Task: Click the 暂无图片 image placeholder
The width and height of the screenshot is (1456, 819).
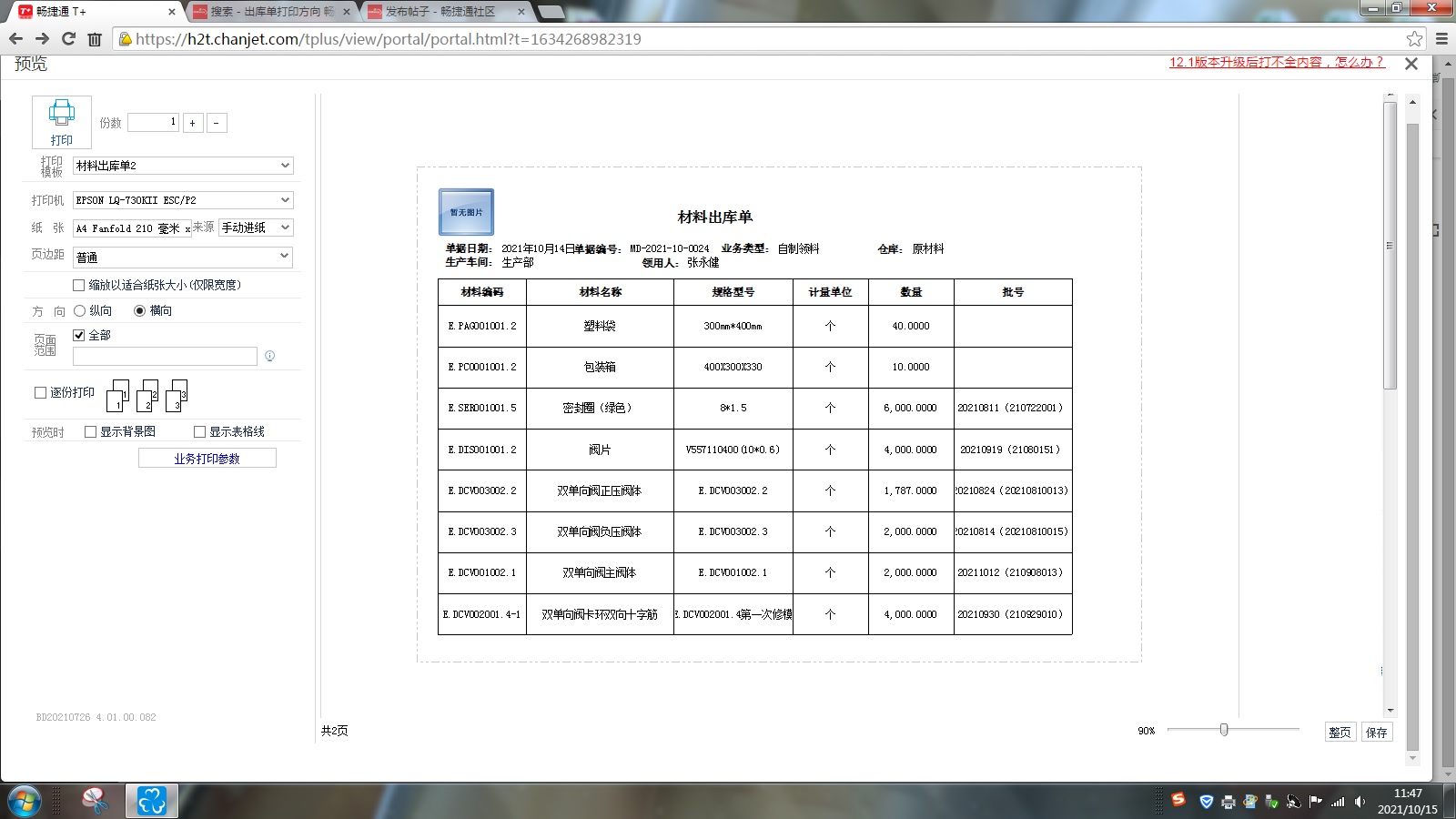Action: 467,212
